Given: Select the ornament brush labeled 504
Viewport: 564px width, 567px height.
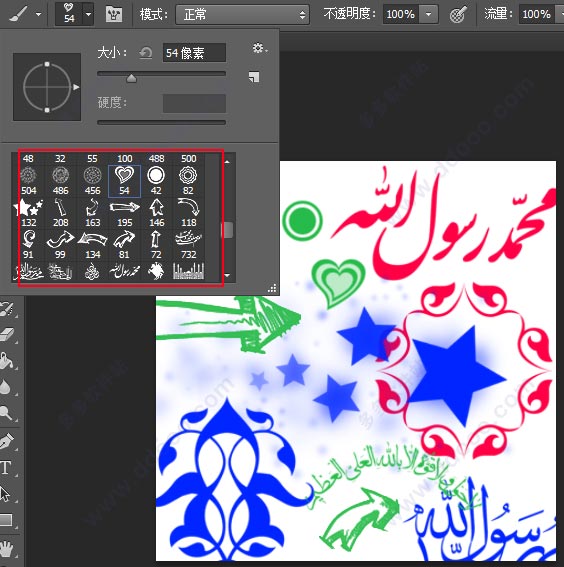Looking at the screenshot, I should 28,181.
